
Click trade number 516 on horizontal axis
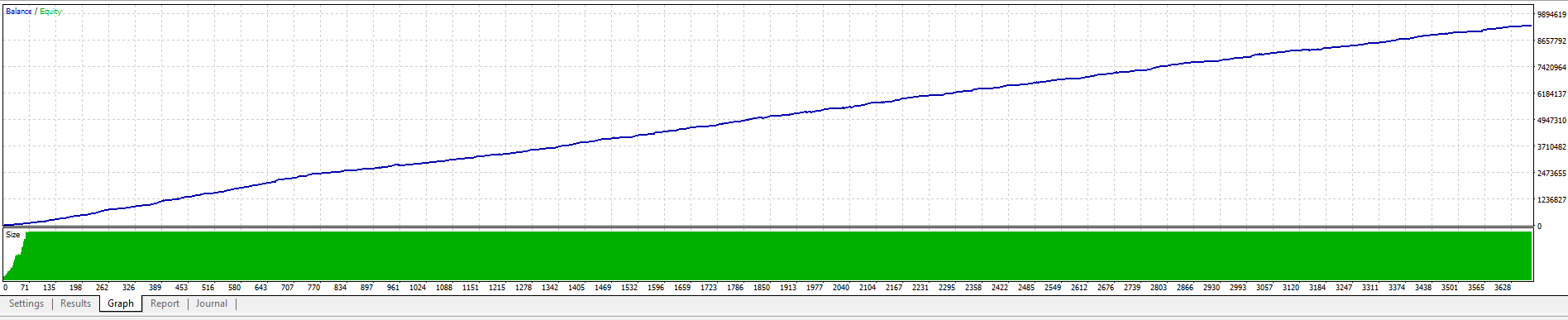[208, 288]
